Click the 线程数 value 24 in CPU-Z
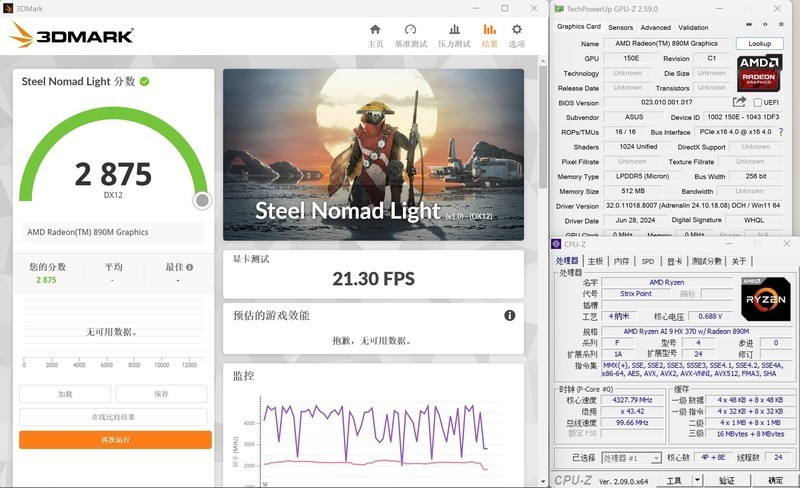This screenshot has width=800, height=488. tap(778, 457)
